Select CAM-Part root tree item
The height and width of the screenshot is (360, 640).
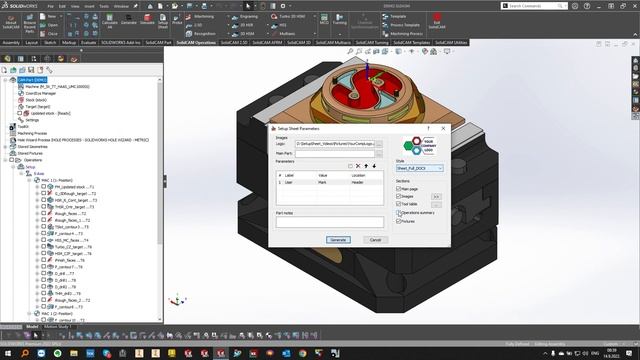click(32, 80)
